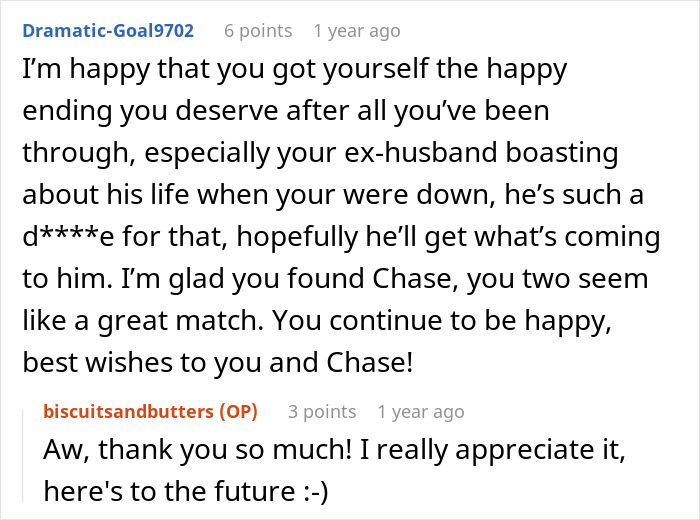This screenshot has width=700, height=520.
Task: Click the "6 points" score label
Action: tap(258, 31)
